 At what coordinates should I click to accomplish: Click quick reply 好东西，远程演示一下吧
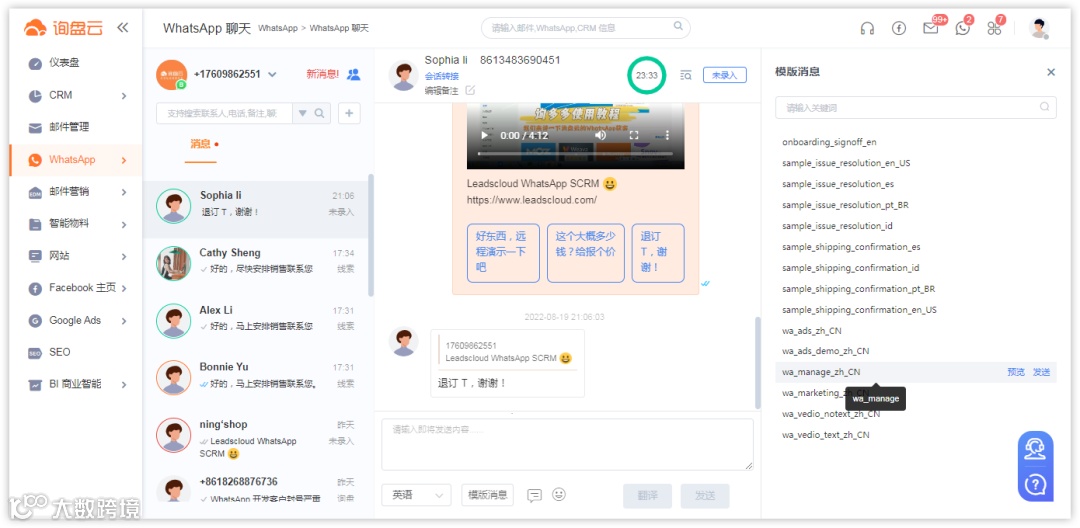point(503,253)
